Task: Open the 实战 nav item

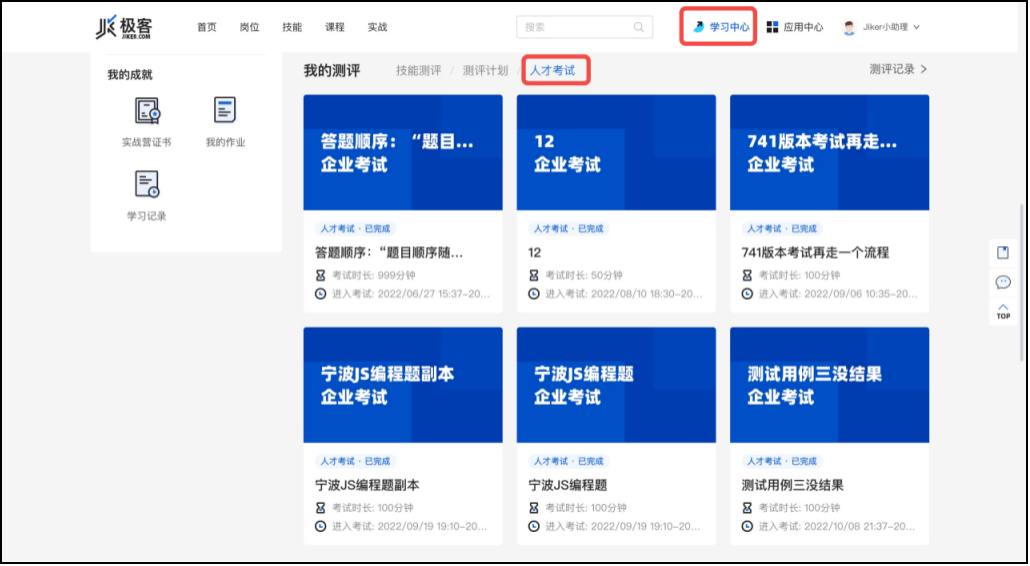Action: pyautogui.click(x=377, y=27)
